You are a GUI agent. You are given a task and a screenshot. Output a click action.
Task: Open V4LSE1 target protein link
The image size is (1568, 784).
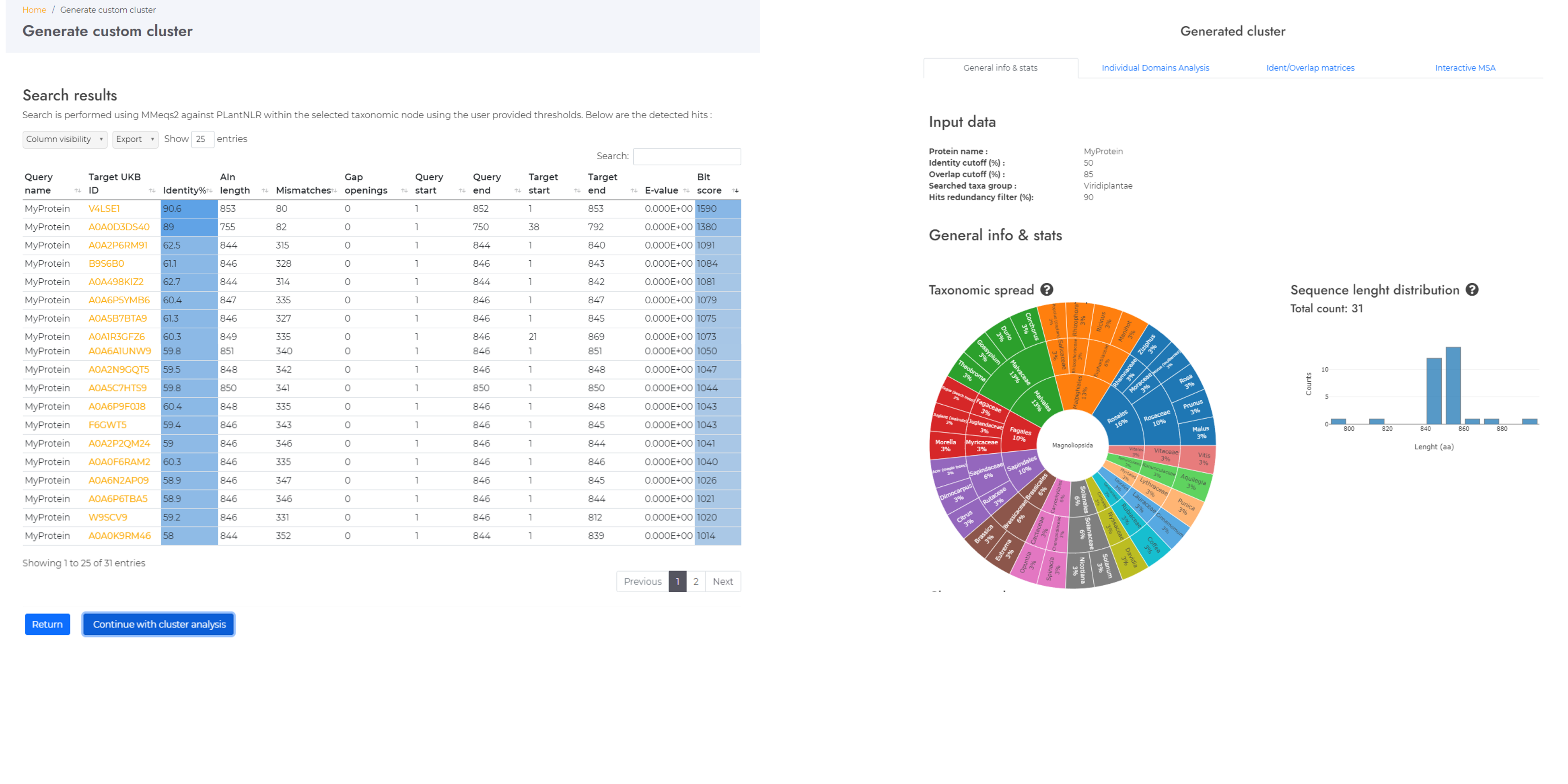tap(104, 209)
